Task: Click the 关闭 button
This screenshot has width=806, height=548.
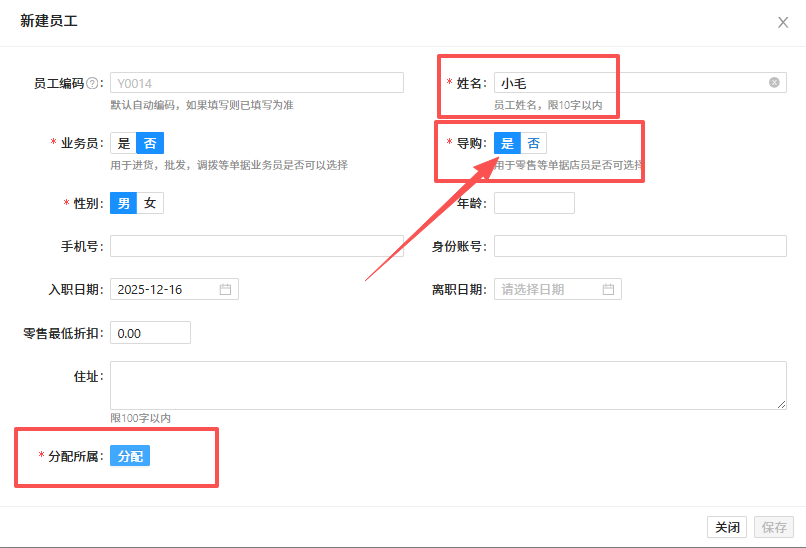Action: (x=726, y=527)
